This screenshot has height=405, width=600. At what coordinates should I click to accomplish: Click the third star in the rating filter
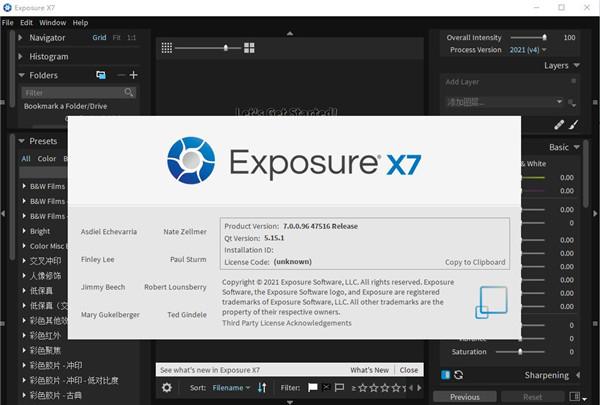click(385, 388)
